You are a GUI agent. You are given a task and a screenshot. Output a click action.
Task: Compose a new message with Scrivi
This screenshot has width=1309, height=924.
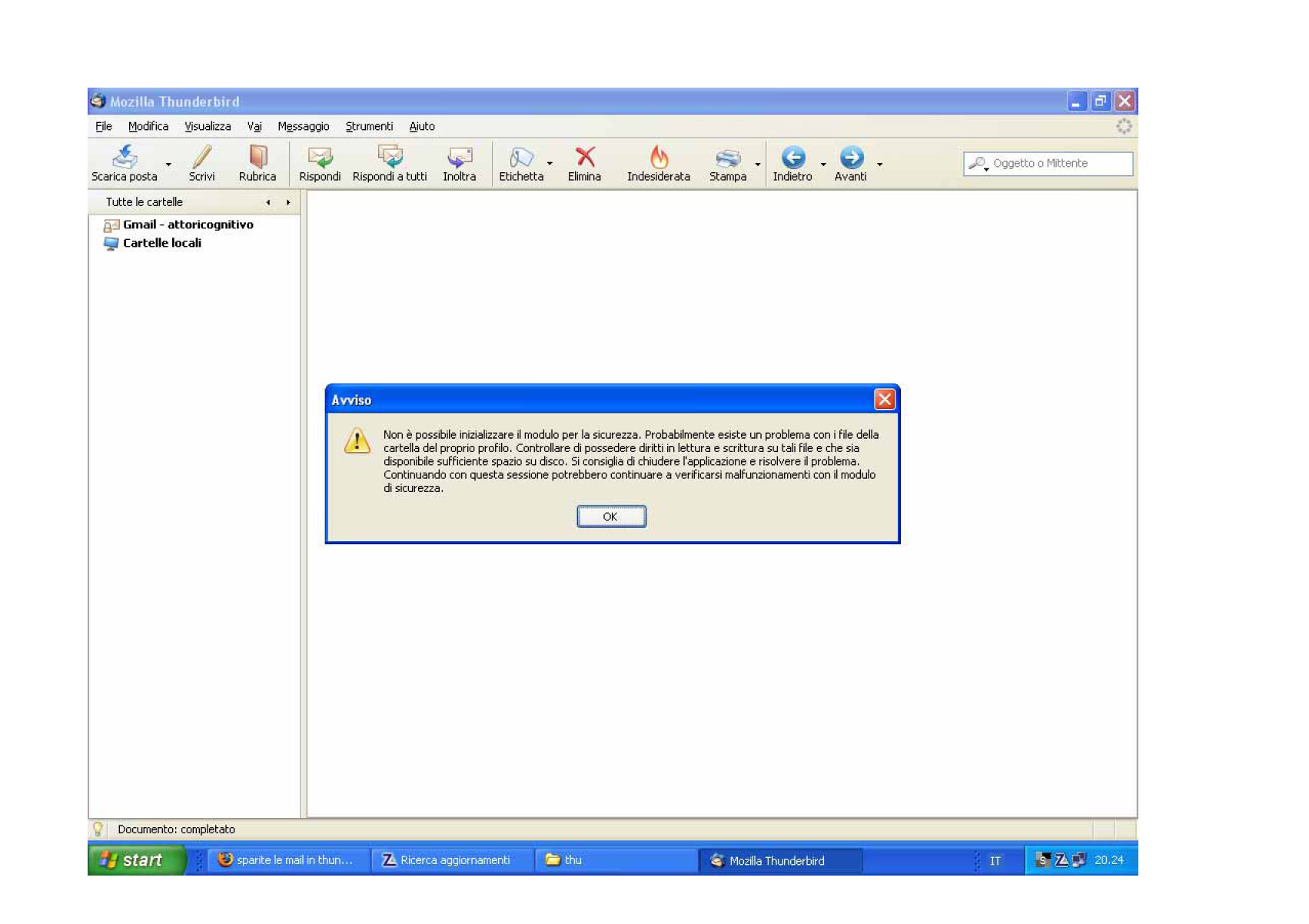(x=201, y=158)
